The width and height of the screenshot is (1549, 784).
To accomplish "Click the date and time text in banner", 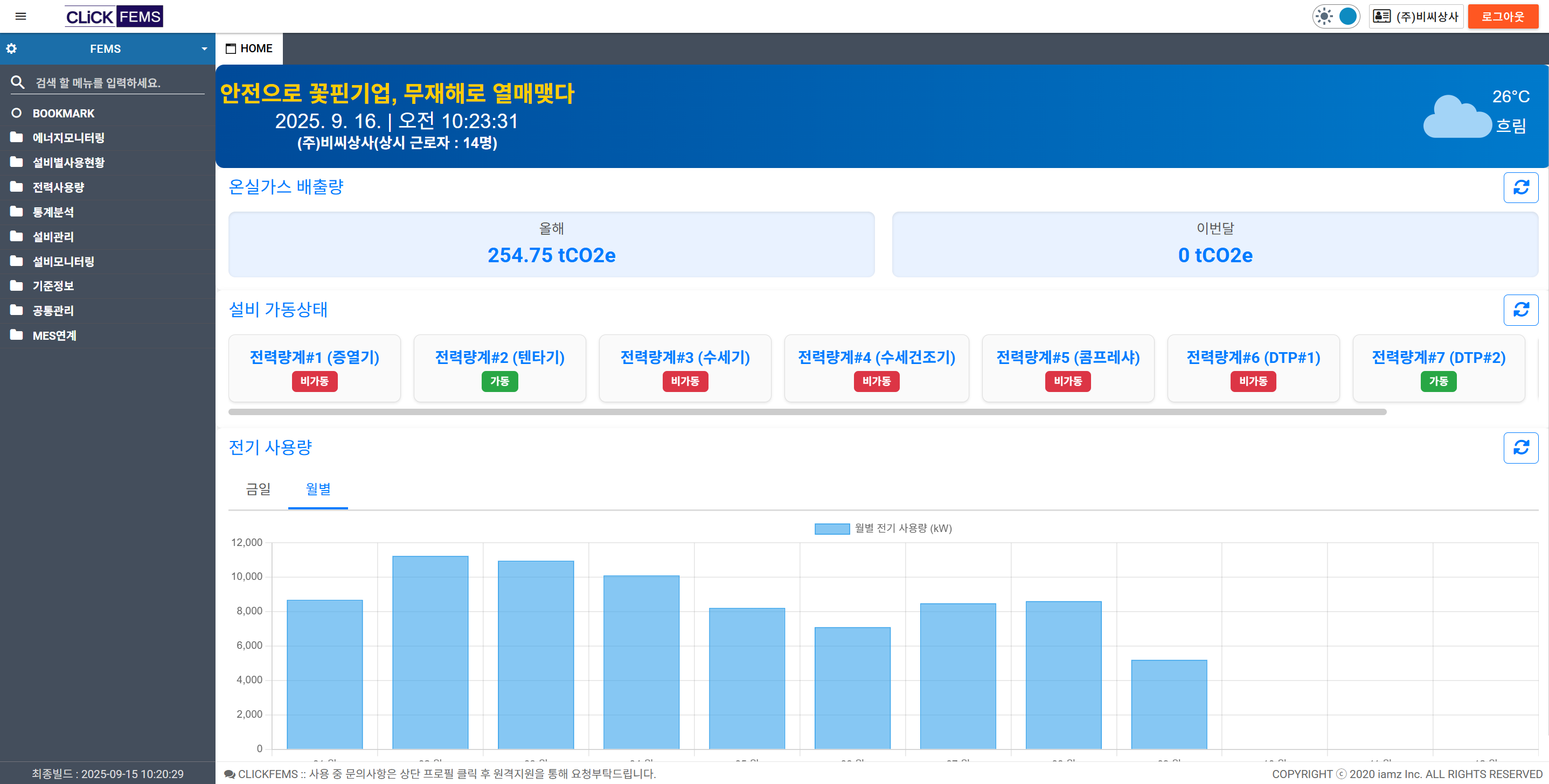I will pyautogui.click(x=396, y=121).
